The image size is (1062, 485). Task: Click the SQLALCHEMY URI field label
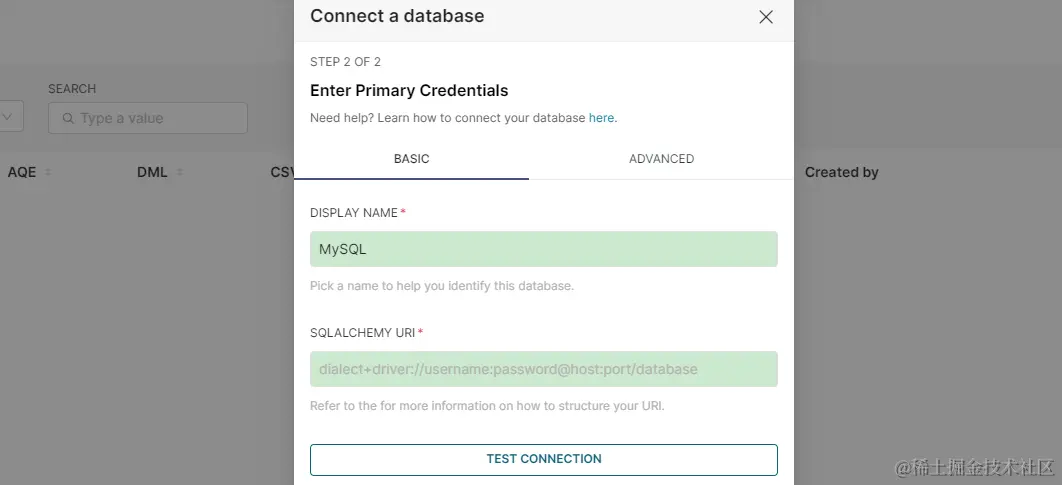(x=362, y=333)
